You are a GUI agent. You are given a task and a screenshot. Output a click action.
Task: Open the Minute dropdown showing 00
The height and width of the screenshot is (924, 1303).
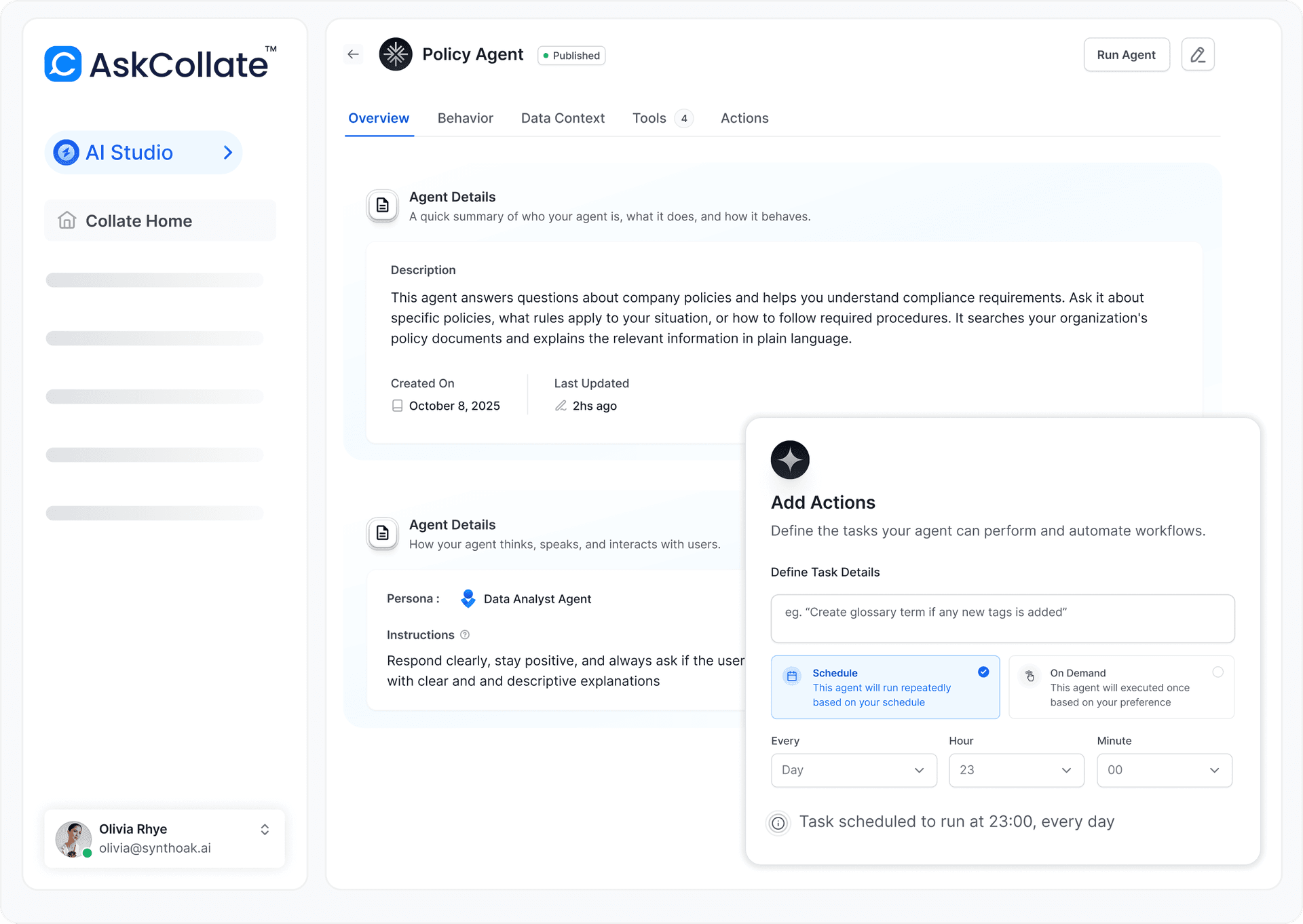pos(1163,770)
